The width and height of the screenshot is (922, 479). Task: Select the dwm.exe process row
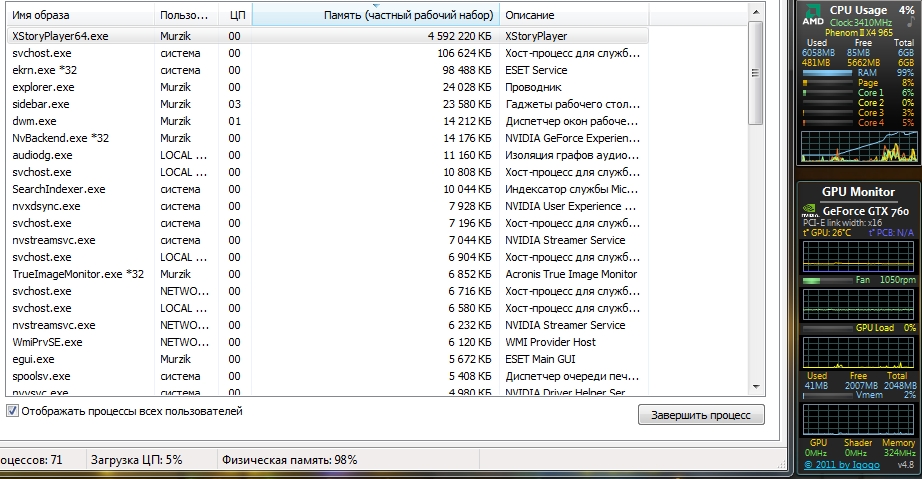(328, 121)
